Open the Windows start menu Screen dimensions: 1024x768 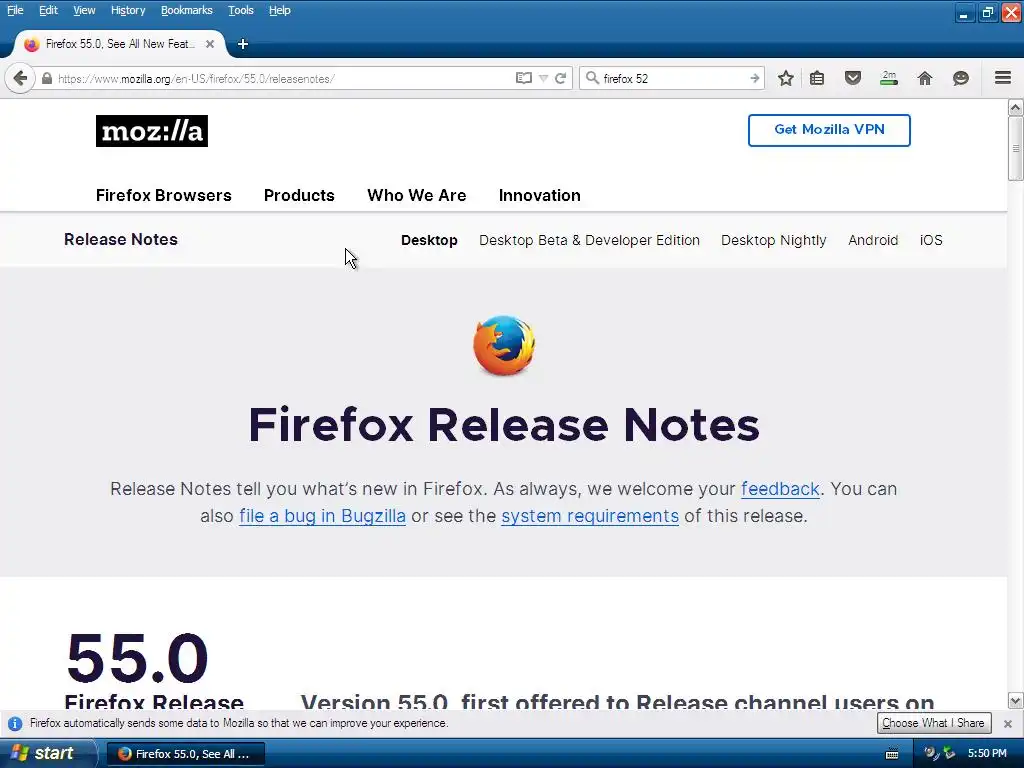pos(46,754)
